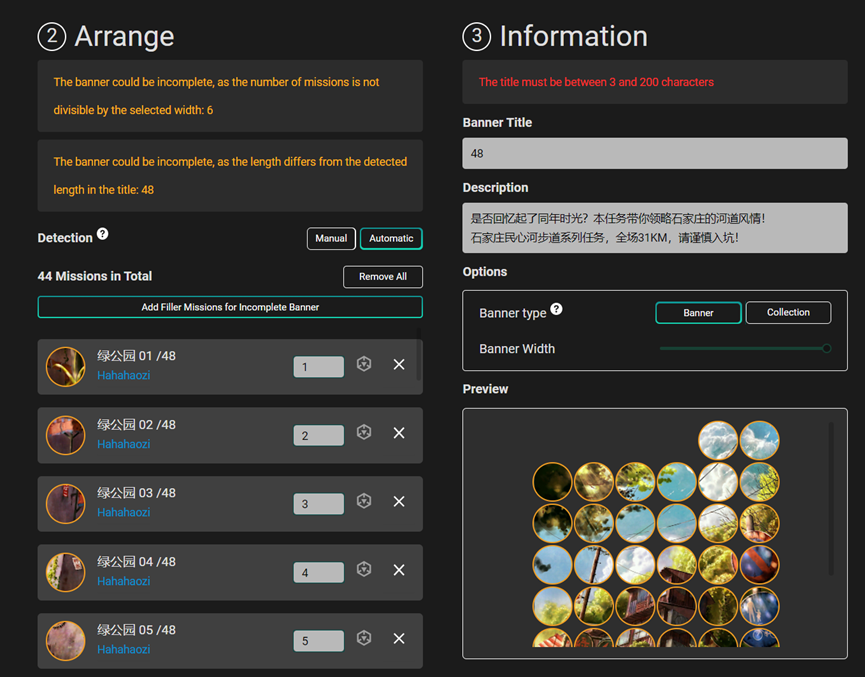Click the Banner Title input field
Viewport: 865px width, 677px height.
655,153
